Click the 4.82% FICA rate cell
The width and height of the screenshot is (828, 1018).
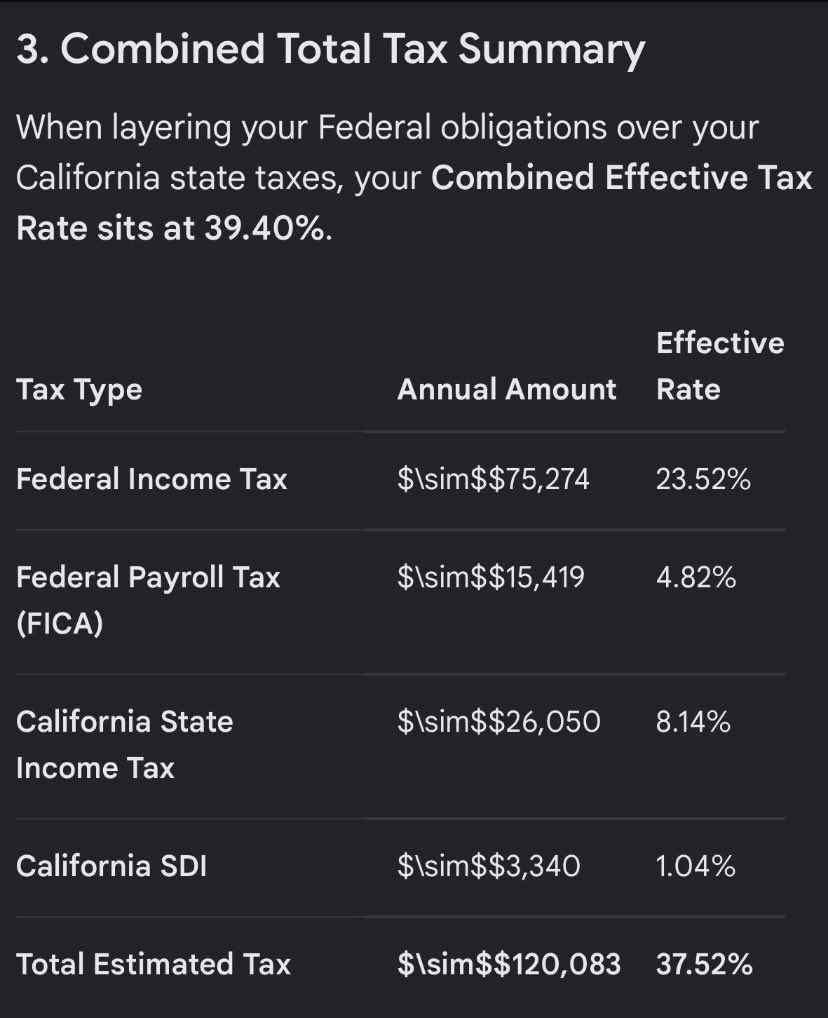(696, 577)
